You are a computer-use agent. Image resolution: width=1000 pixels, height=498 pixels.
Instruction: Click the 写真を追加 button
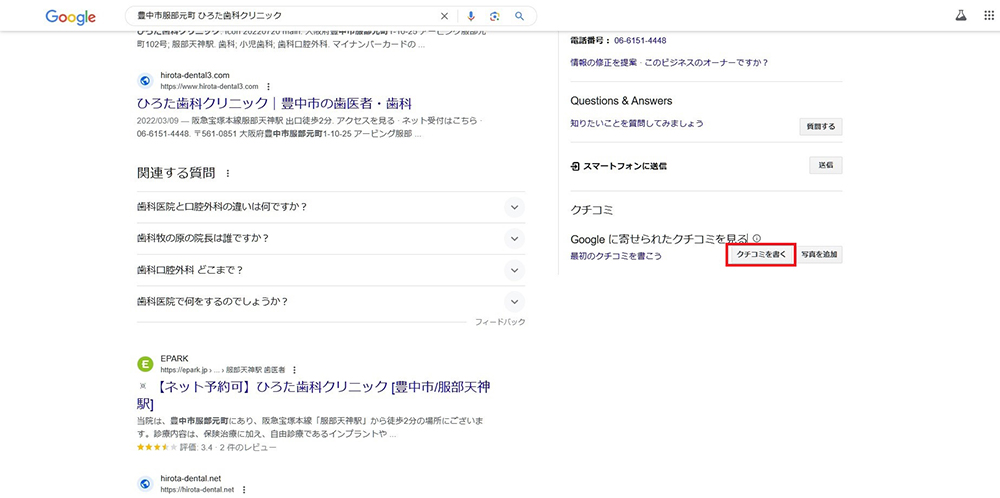click(821, 255)
